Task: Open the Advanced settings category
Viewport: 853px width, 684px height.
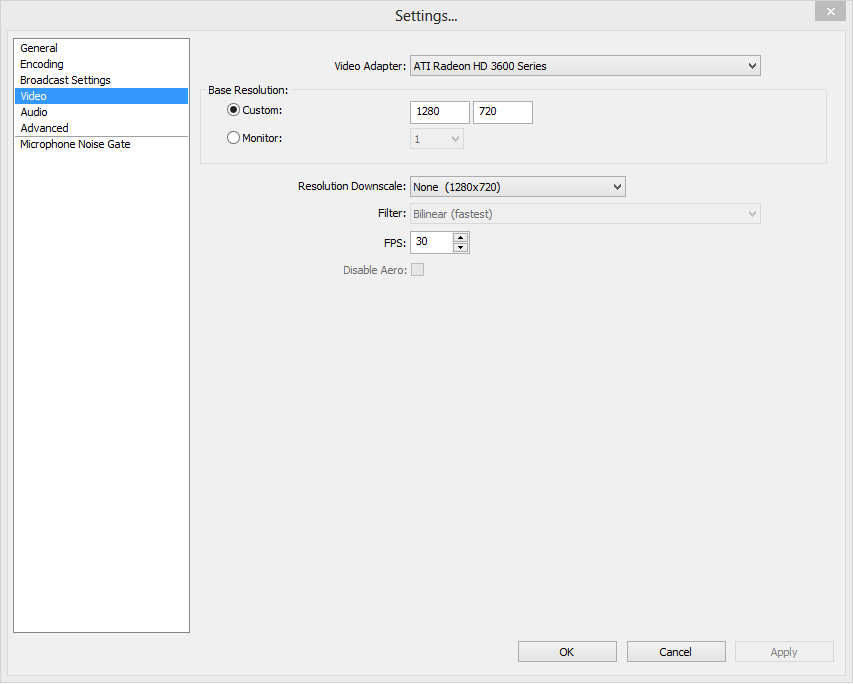Action: (101, 128)
